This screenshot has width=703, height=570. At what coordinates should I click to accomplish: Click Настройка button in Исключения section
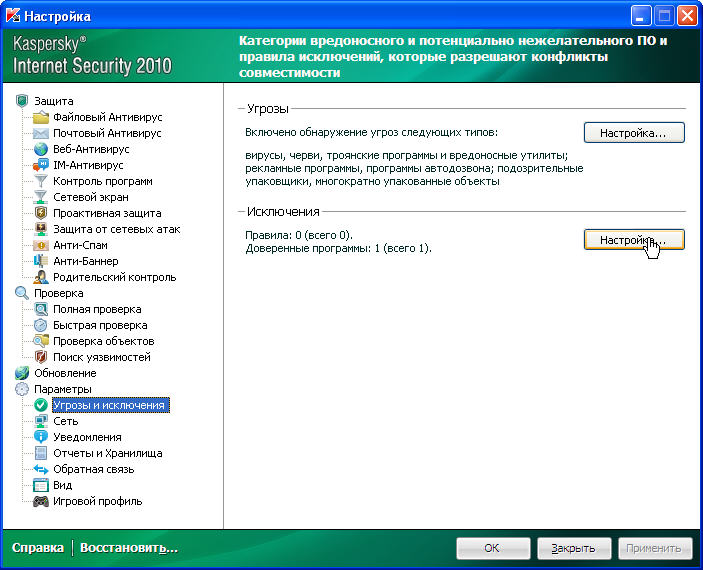[x=634, y=239]
